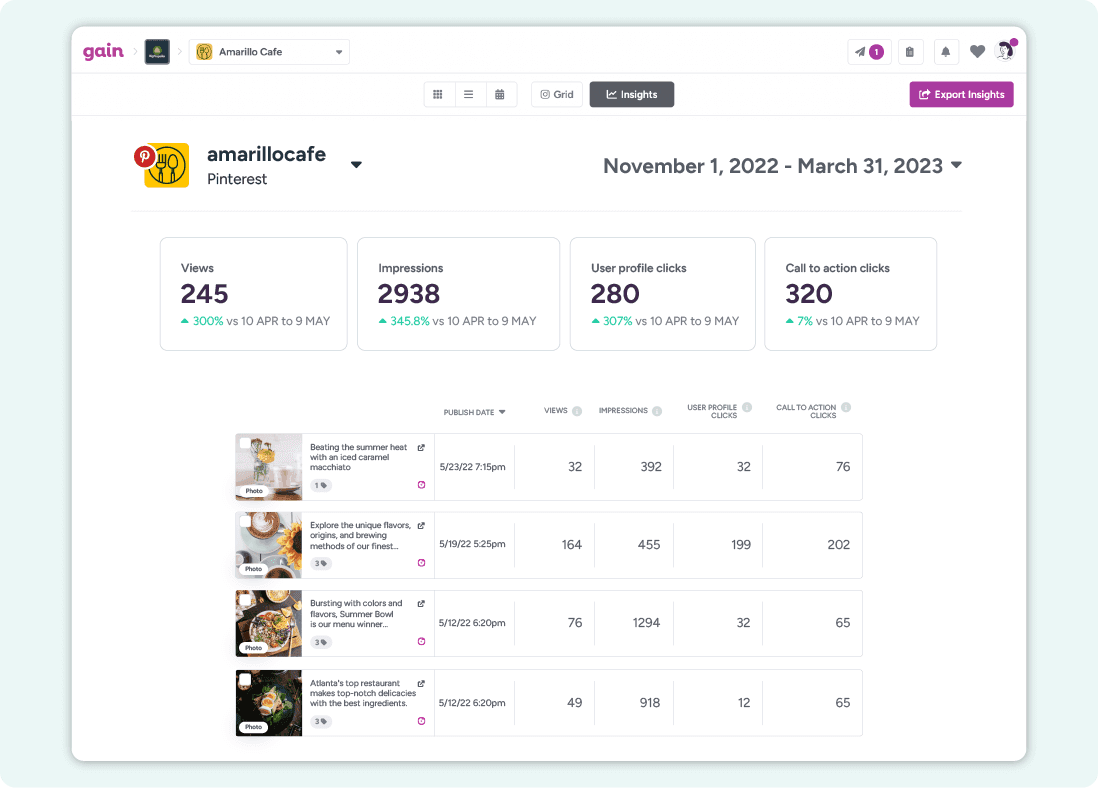Click the Pinterest badge on the amarillocafe avatar
This screenshot has width=1098, height=788.
point(143,157)
